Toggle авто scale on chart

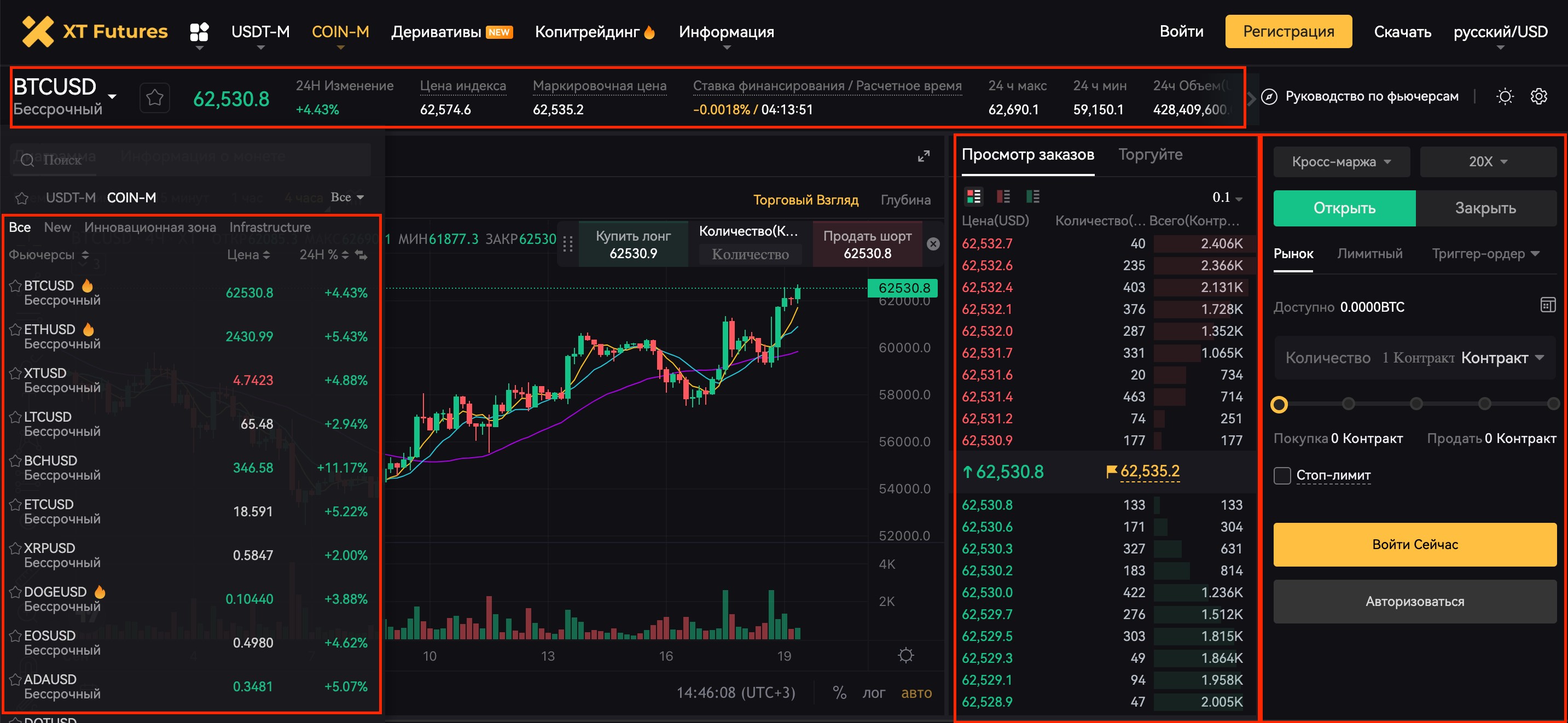(x=916, y=692)
